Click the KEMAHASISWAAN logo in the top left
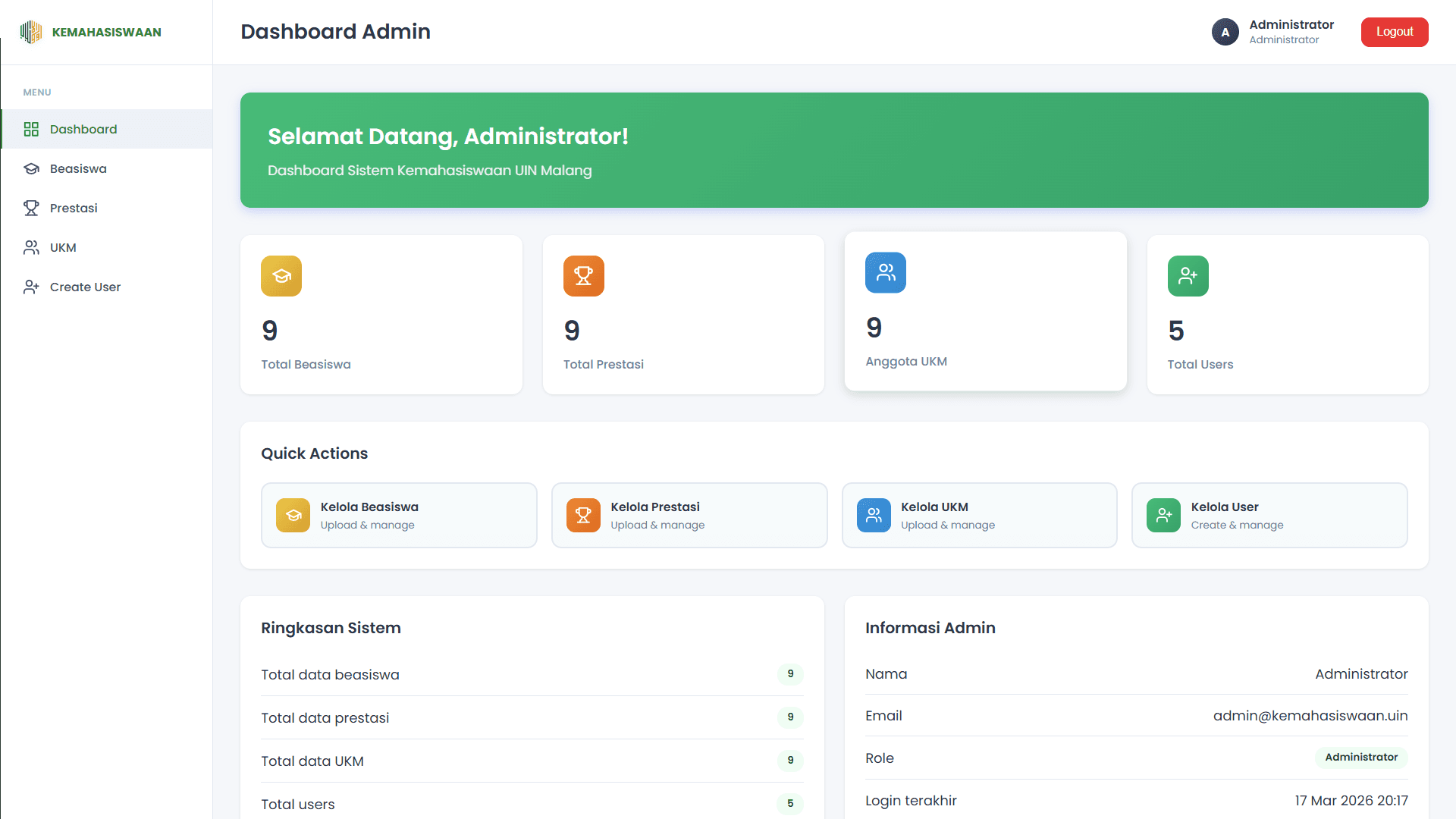Image resolution: width=1456 pixels, height=819 pixels. [x=90, y=32]
